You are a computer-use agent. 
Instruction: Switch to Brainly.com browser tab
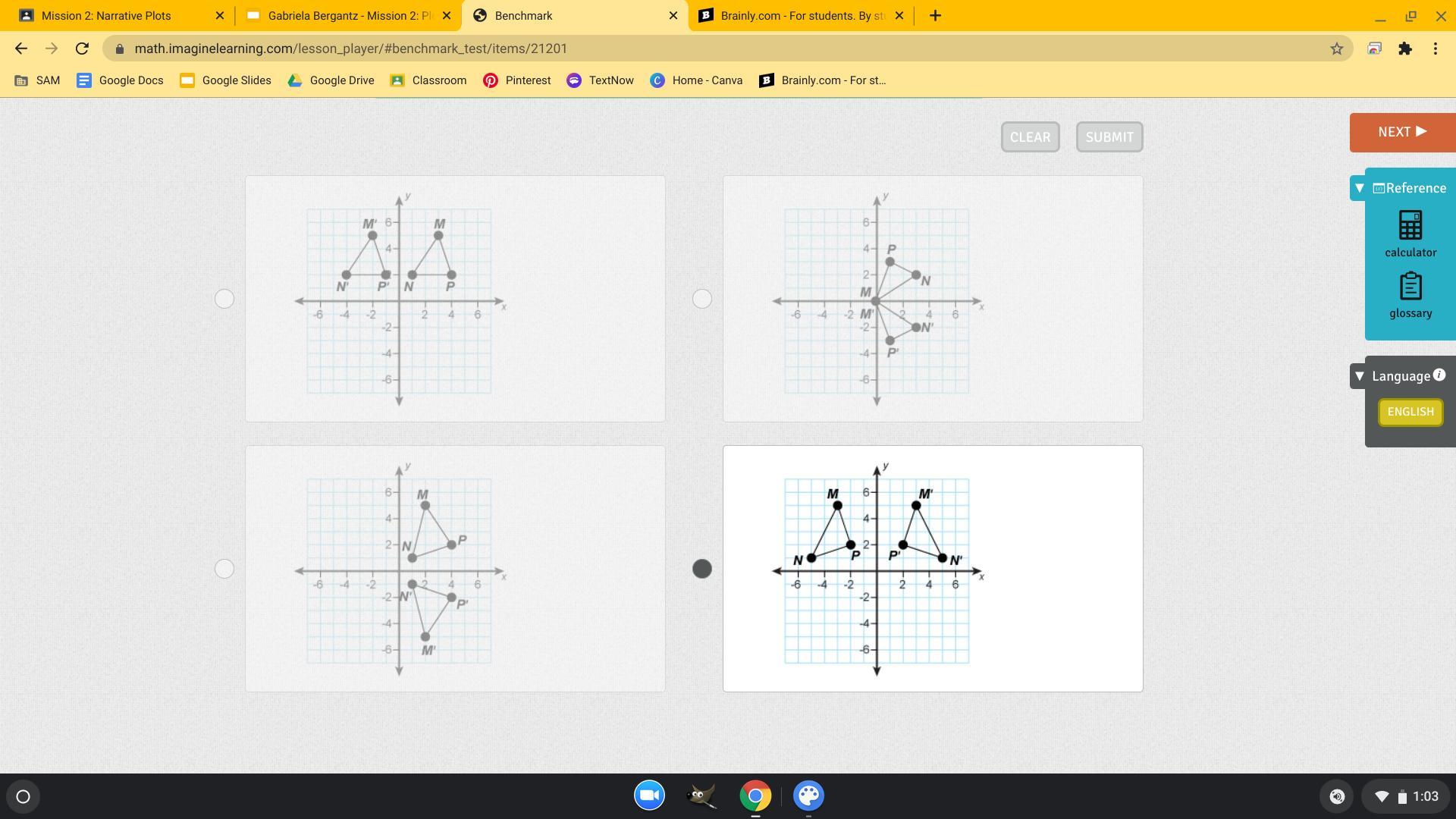802,16
